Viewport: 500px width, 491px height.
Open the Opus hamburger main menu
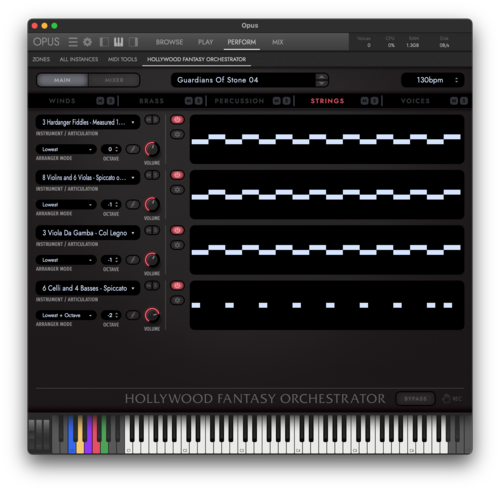coord(73,42)
